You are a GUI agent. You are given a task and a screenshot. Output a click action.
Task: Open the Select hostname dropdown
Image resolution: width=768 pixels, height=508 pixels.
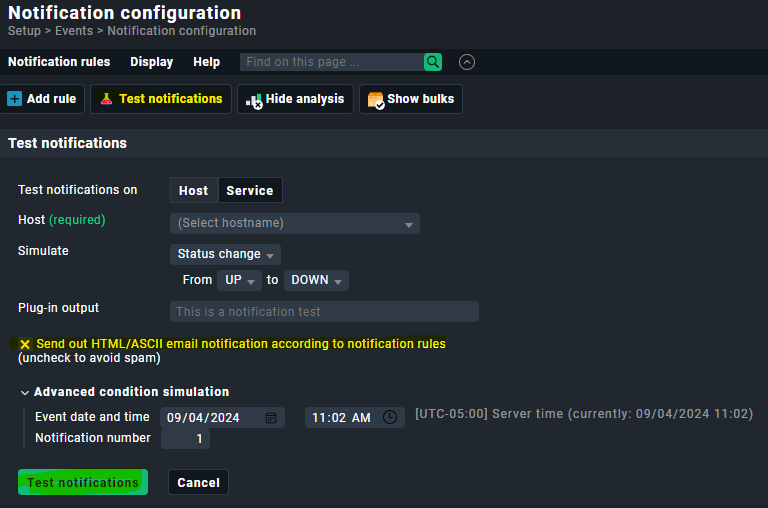tap(295, 223)
